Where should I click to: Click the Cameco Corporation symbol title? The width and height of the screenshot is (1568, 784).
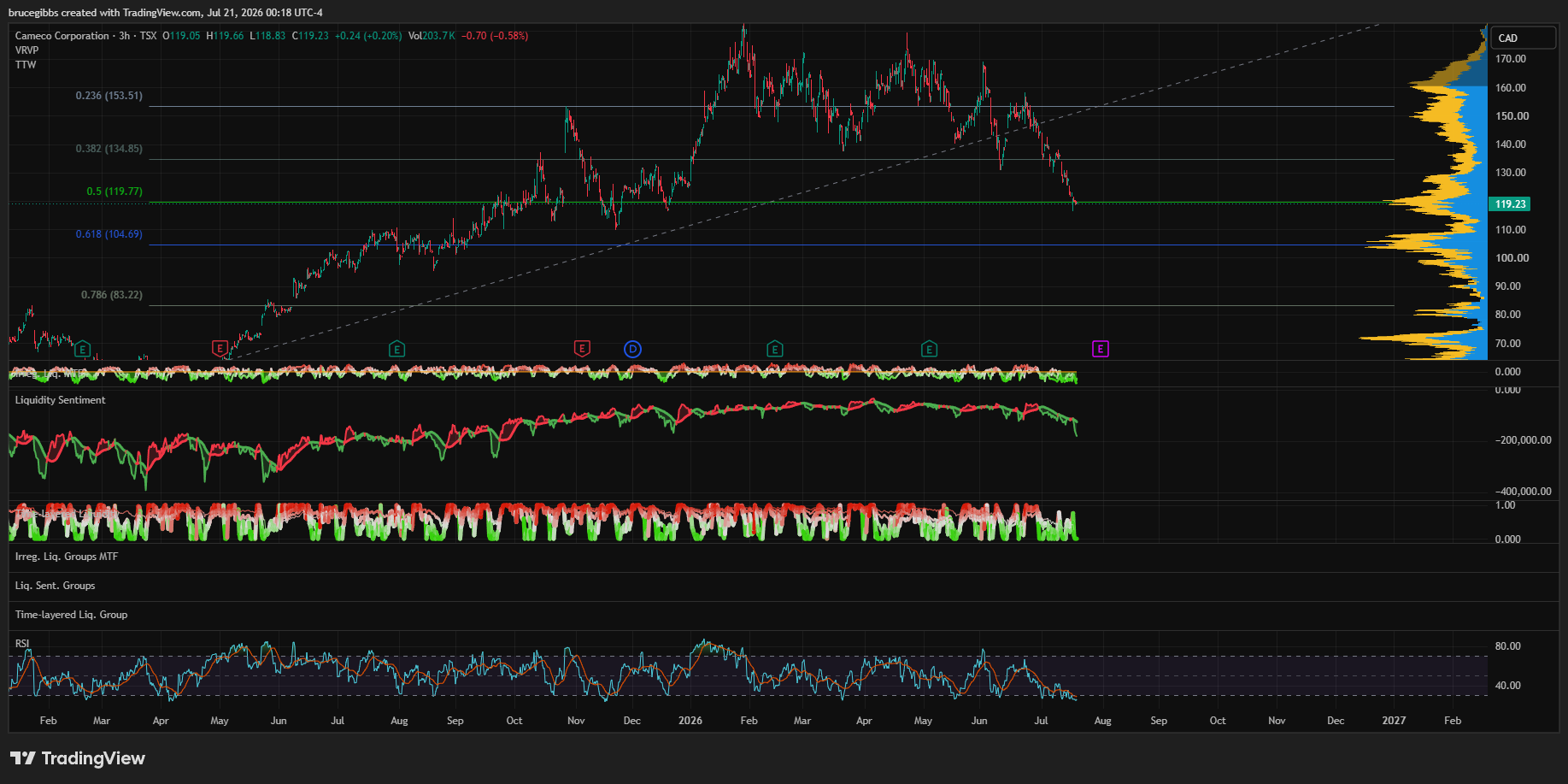point(62,36)
